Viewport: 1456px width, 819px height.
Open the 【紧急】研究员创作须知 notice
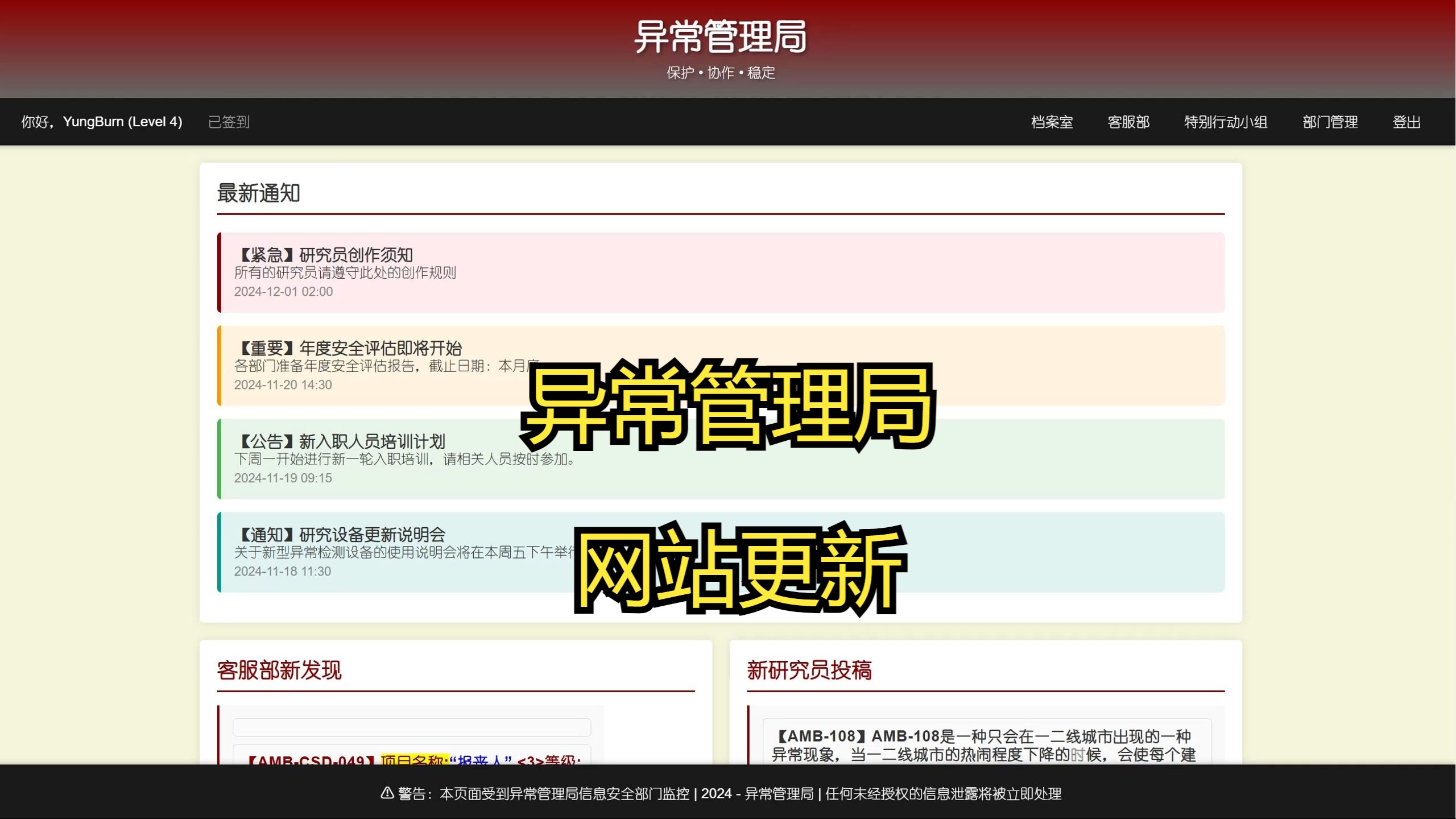(x=721, y=272)
